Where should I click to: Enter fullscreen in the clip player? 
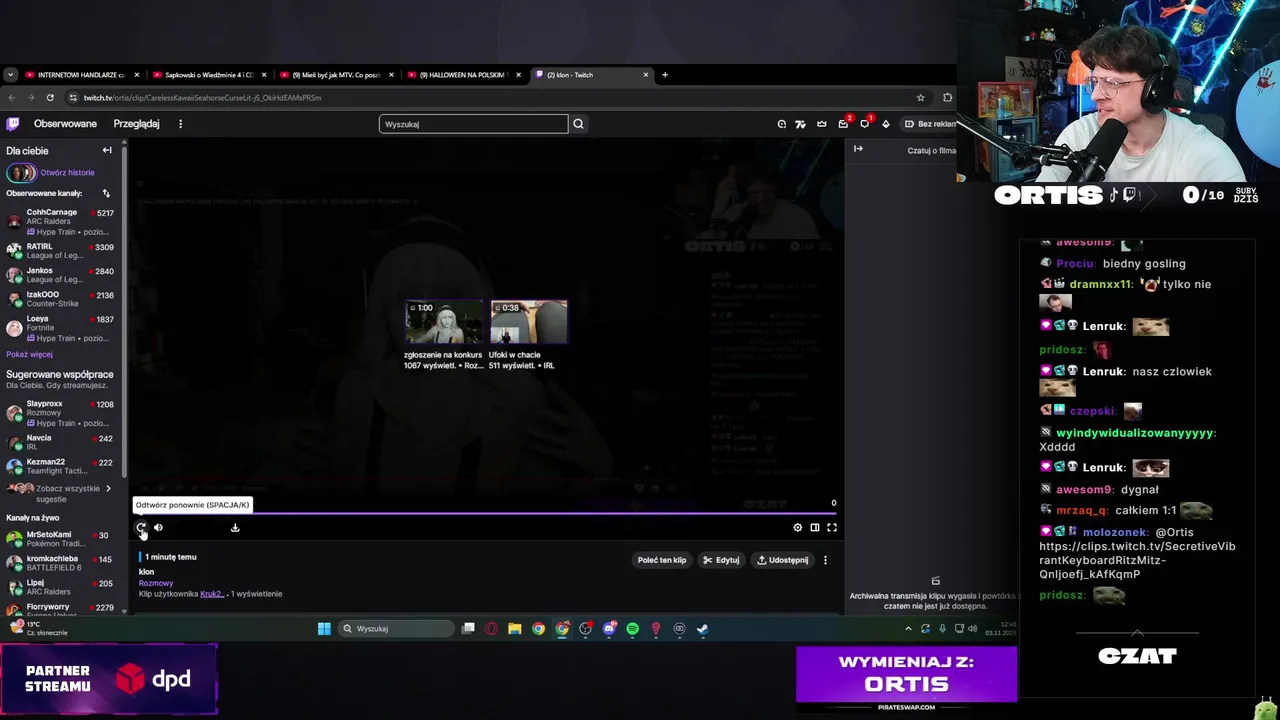click(x=831, y=527)
